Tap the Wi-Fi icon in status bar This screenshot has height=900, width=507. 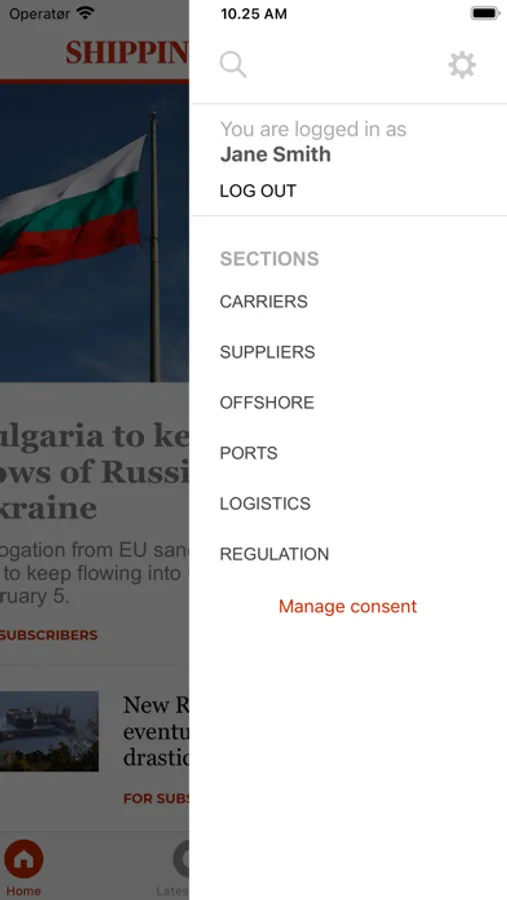85,13
